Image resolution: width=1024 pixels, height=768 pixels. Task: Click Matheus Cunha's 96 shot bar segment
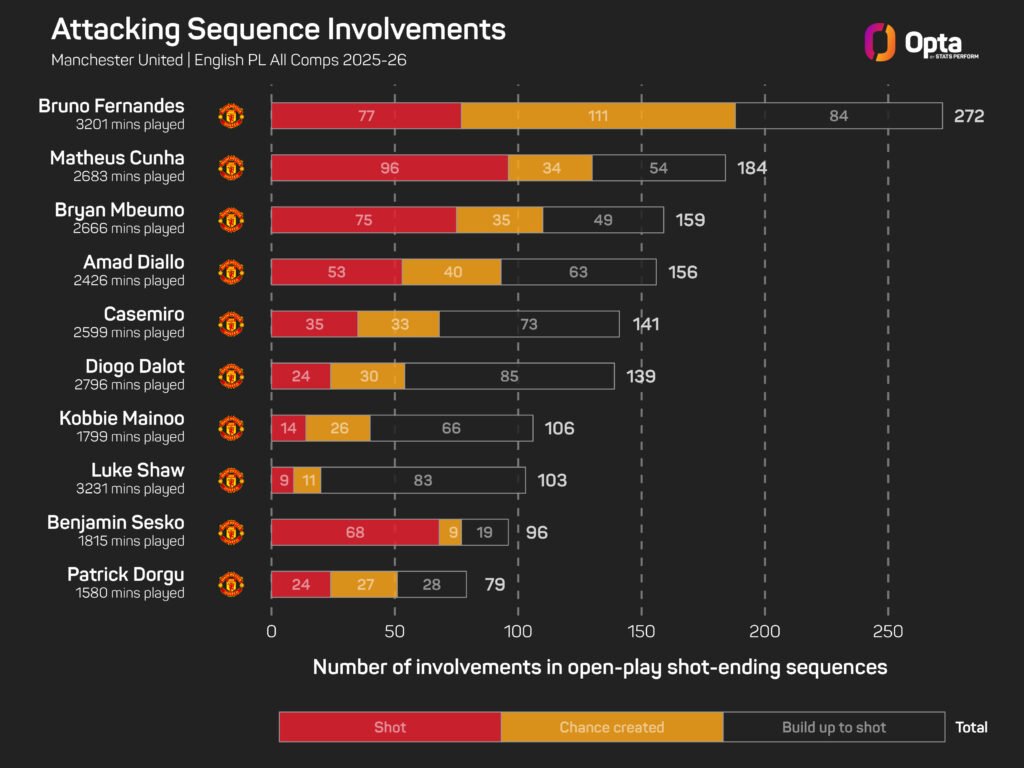pyautogui.click(x=390, y=168)
